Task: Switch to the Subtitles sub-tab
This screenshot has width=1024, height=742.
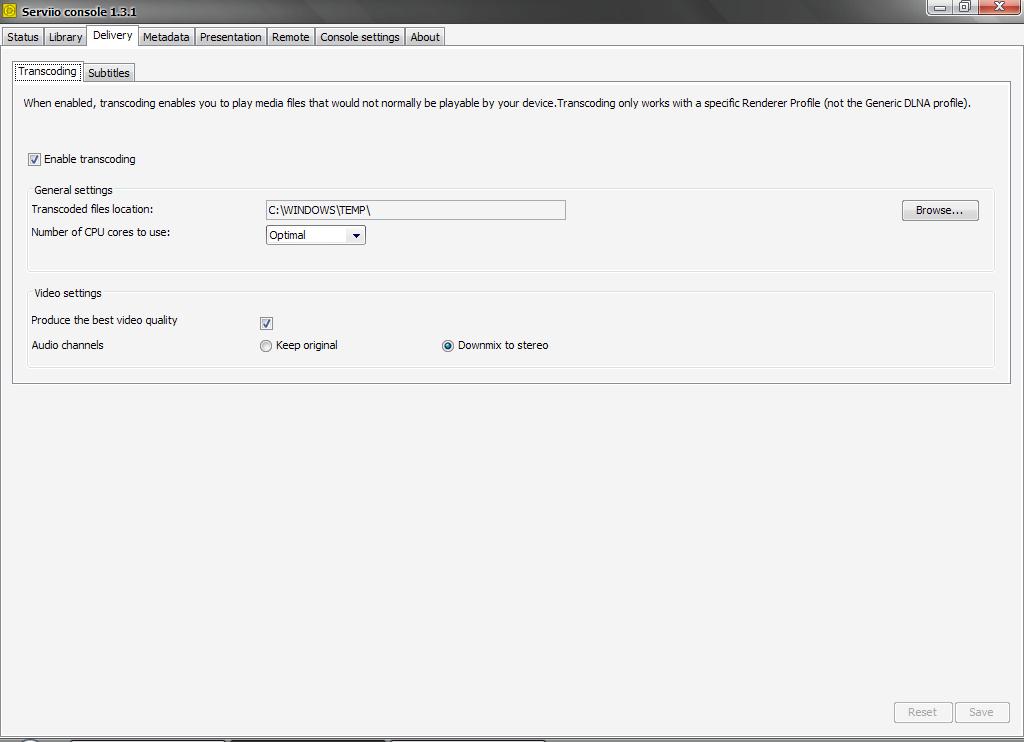Action: [108, 73]
